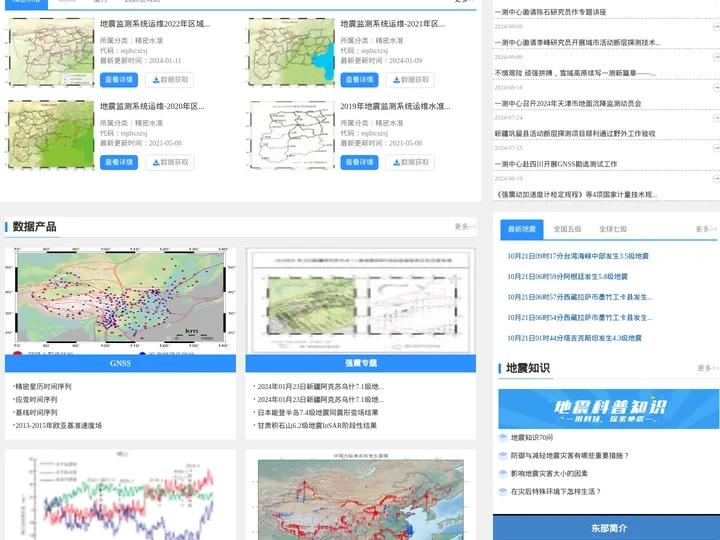
Task: Click arrow icon beside date 2024-08-16
Action: (716, 87)
